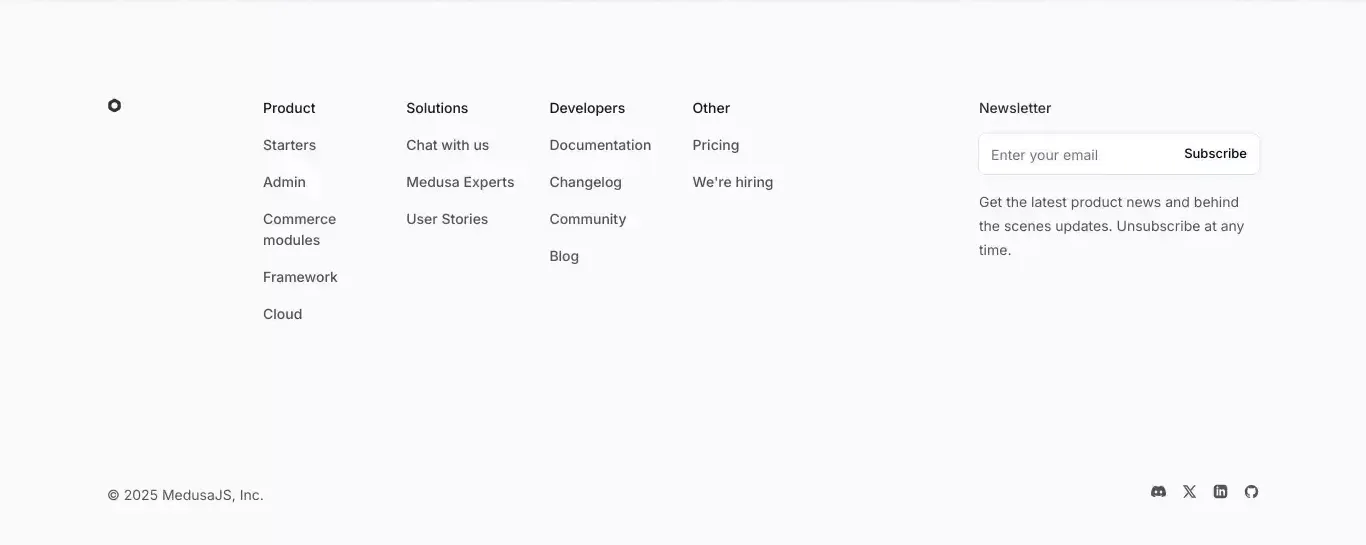Click the Medusa logo icon
Screen dimensions: 1366x545
click(x=114, y=105)
